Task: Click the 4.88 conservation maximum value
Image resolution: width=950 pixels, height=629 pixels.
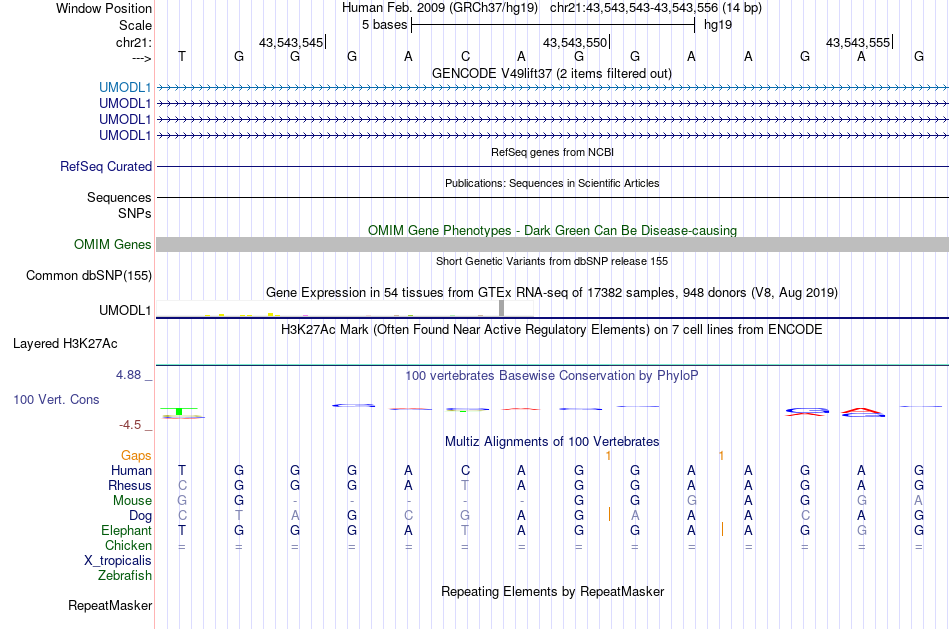Action: [128, 375]
